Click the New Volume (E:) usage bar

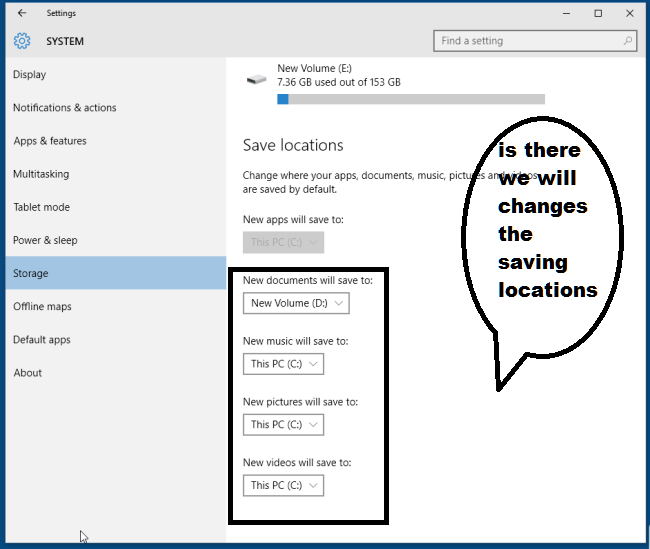(x=411, y=99)
